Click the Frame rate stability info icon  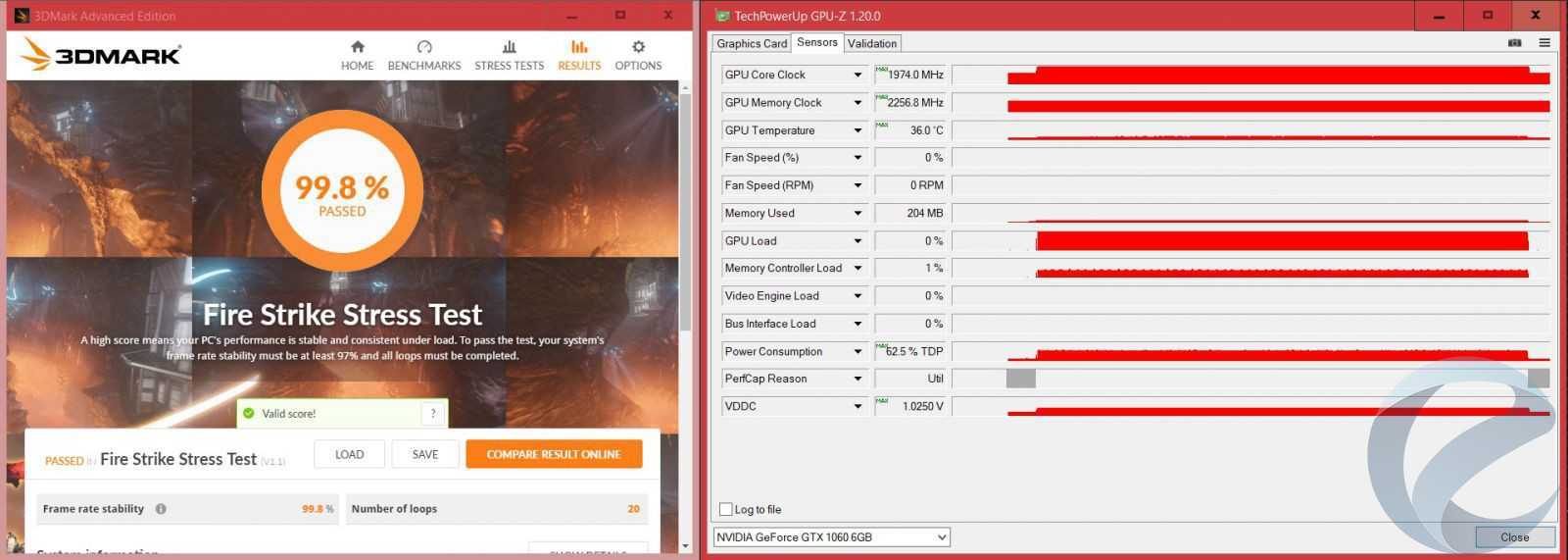coord(161,509)
